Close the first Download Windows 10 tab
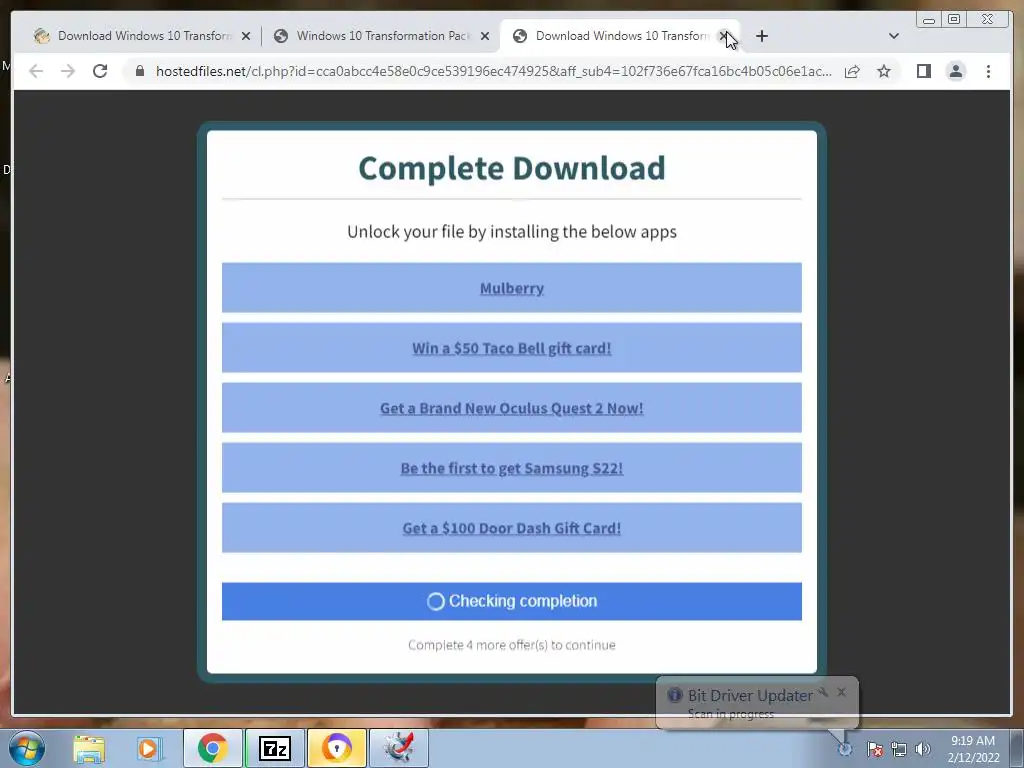Image resolution: width=1024 pixels, height=768 pixels. [246, 36]
